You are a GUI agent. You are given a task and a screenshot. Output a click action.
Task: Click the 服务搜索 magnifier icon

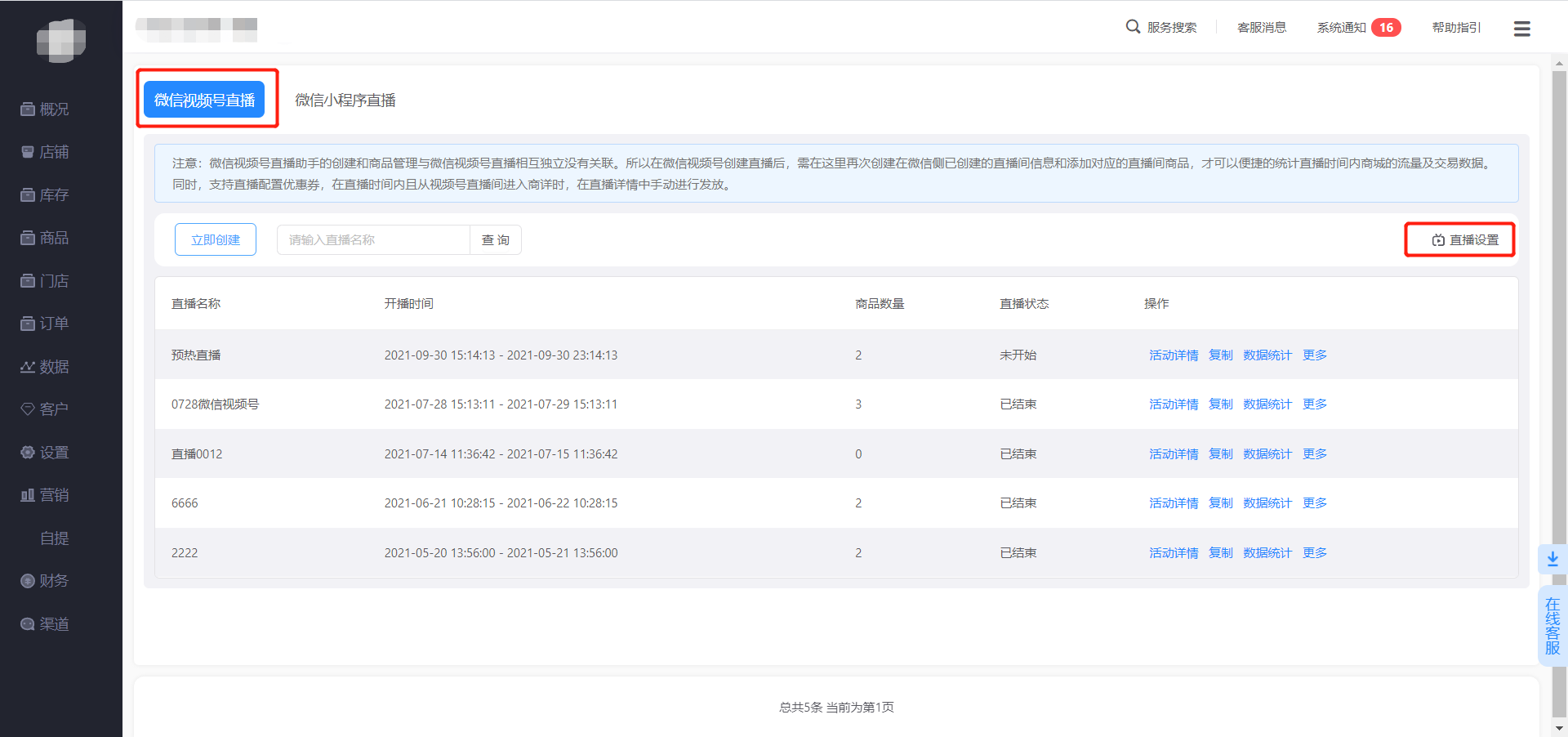(1133, 27)
